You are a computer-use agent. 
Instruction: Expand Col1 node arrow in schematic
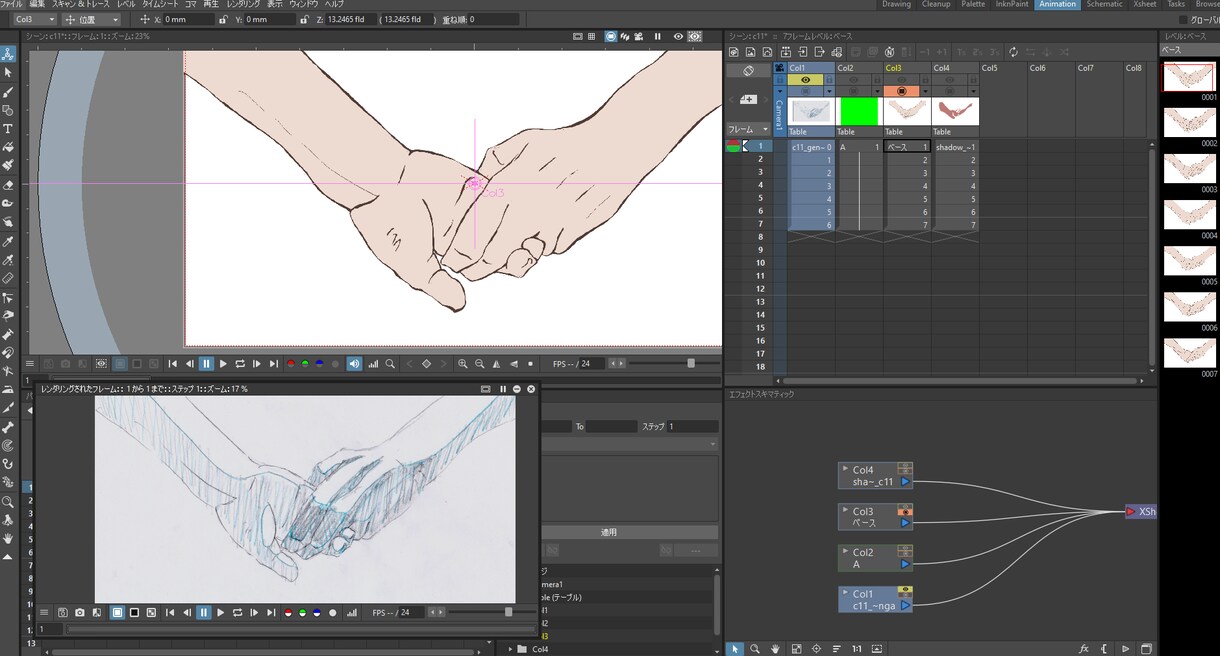click(845, 593)
